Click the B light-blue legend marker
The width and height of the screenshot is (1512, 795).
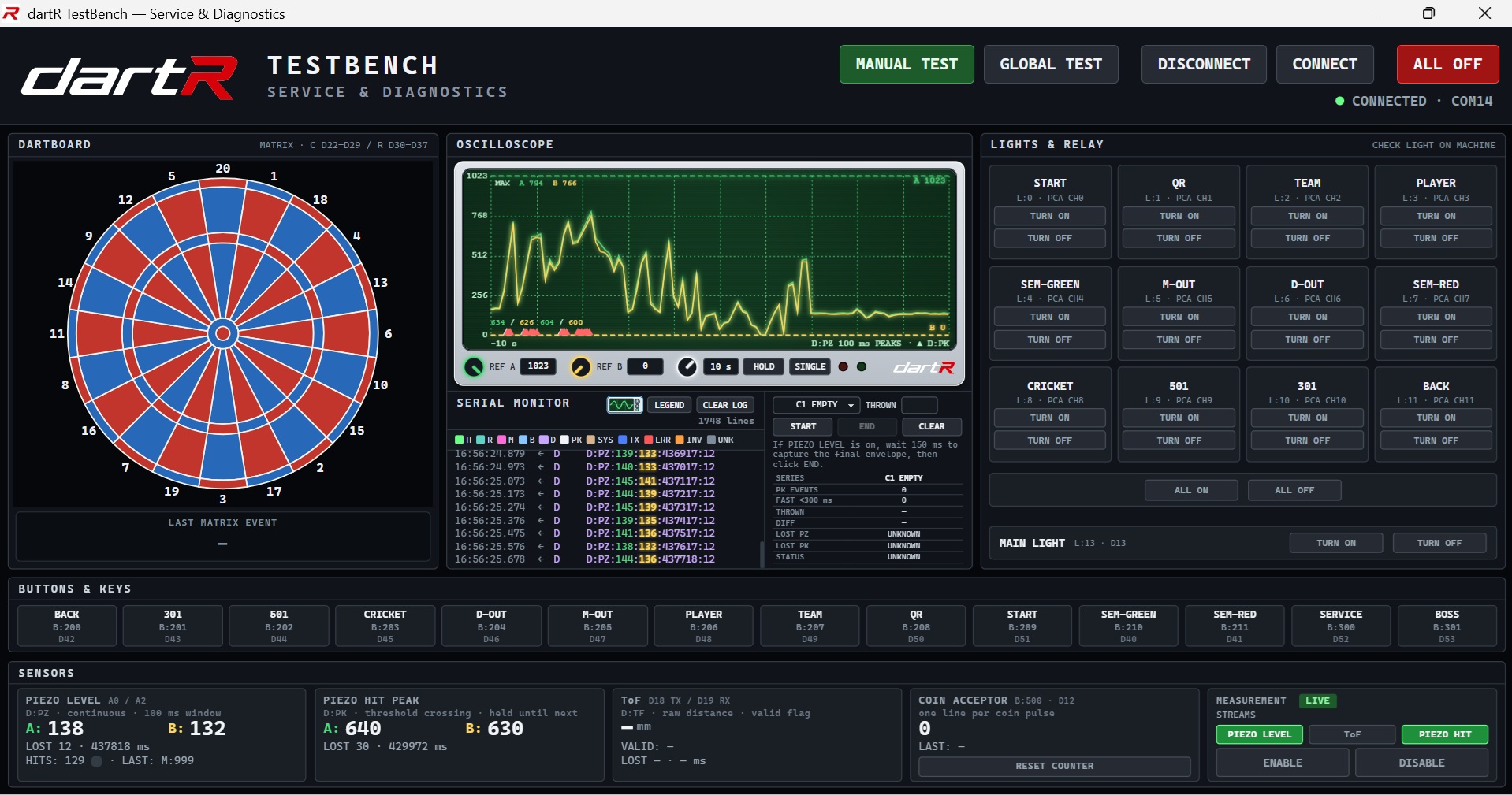523,440
